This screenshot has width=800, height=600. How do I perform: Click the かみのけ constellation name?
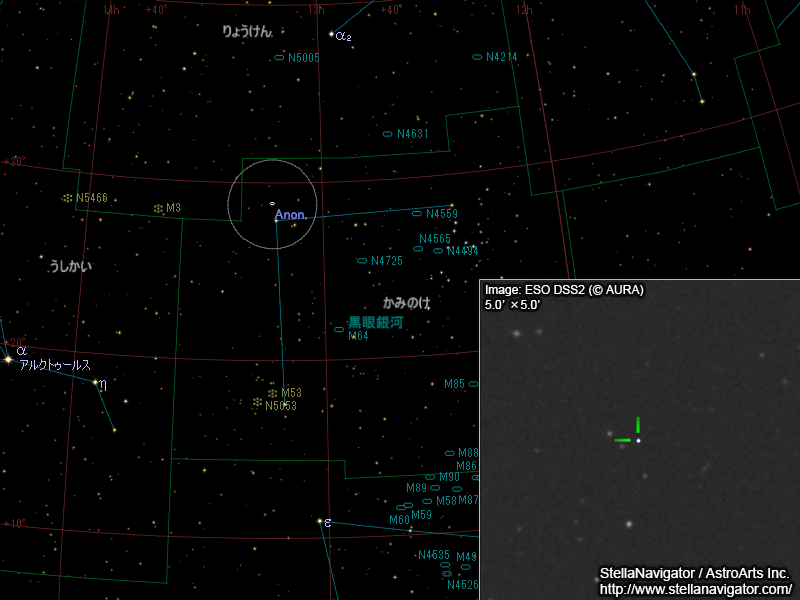click(x=406, y=302)
